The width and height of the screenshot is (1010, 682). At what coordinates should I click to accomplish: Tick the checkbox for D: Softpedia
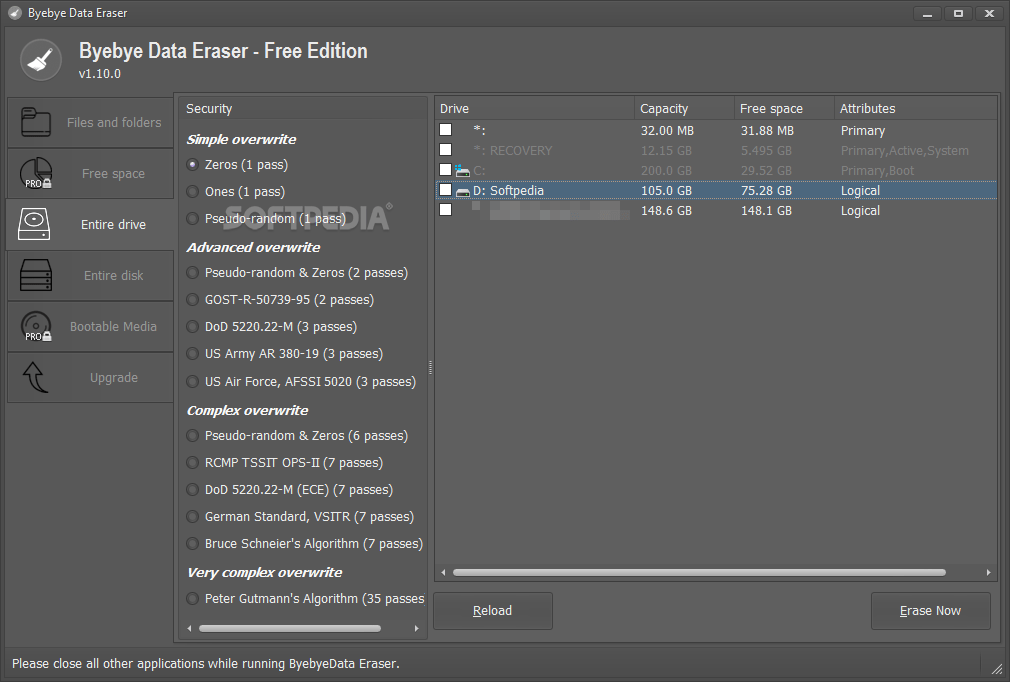coord(445,190)
